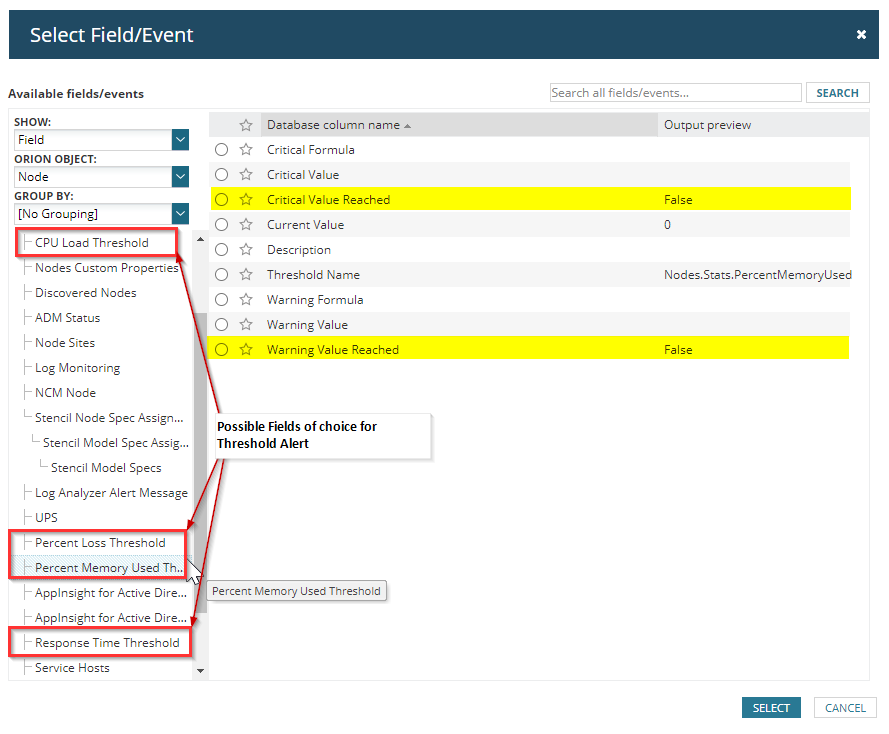Favorite the Warning Value Reached star
This screenshot has width=889, height=734.
(x=246, y=350)
